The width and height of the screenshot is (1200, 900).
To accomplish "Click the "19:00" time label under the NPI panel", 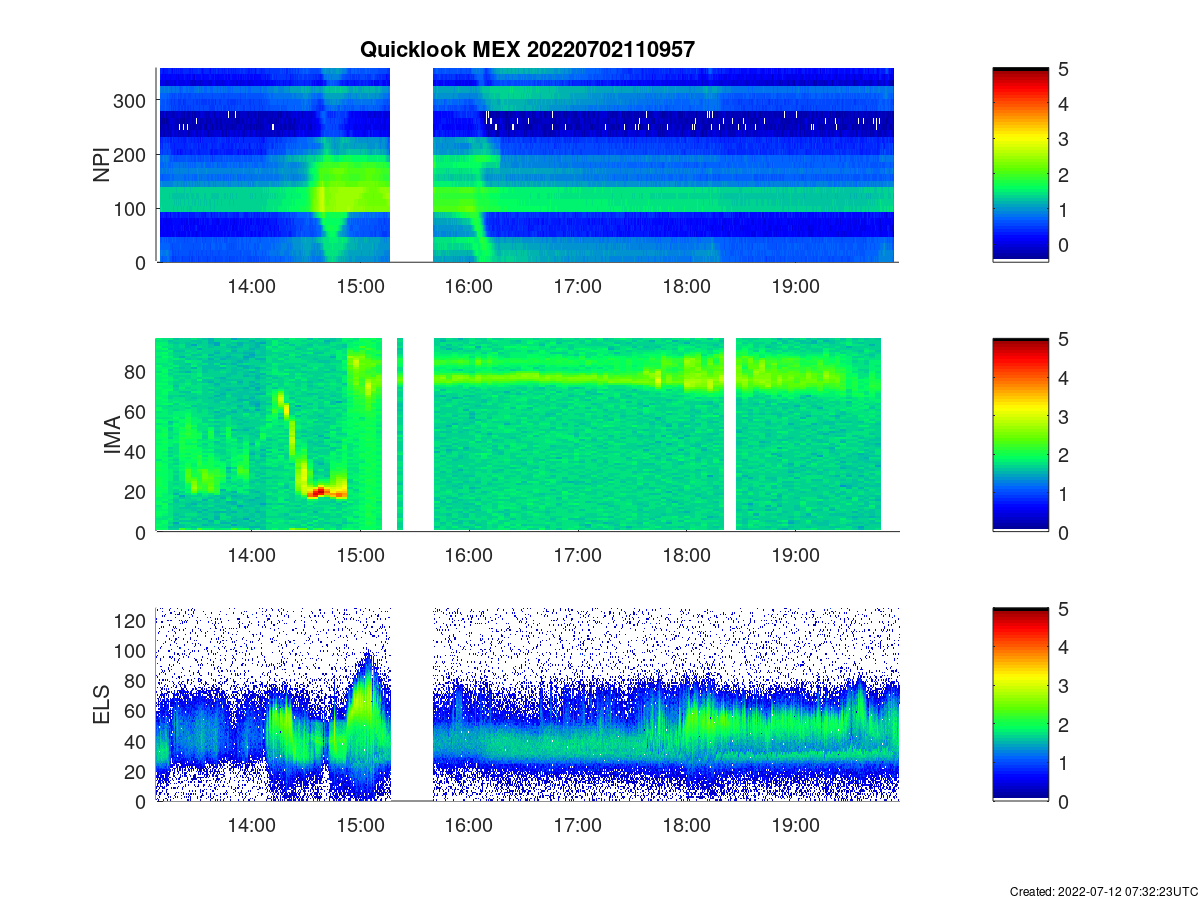I will [x=795, y=286].
